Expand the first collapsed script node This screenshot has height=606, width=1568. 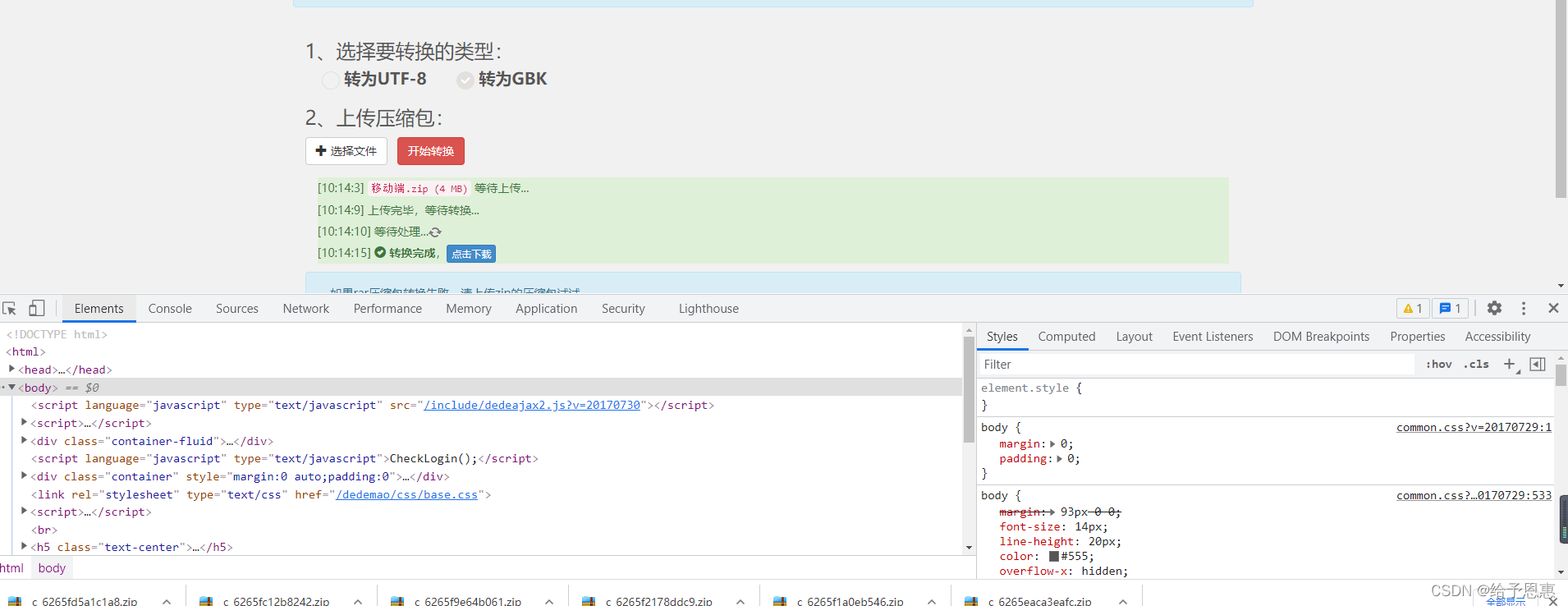pyautogui.click(x=24, y=423)
